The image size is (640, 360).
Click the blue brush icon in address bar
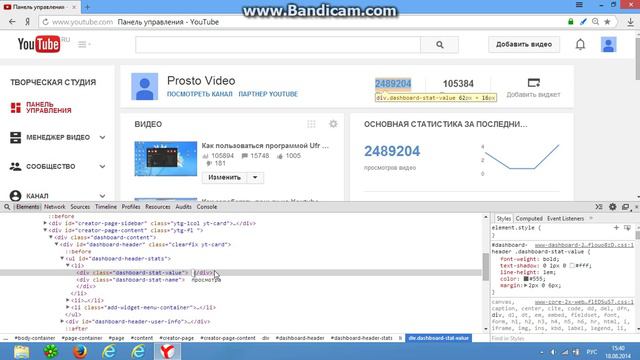click(x=583, y=22)
